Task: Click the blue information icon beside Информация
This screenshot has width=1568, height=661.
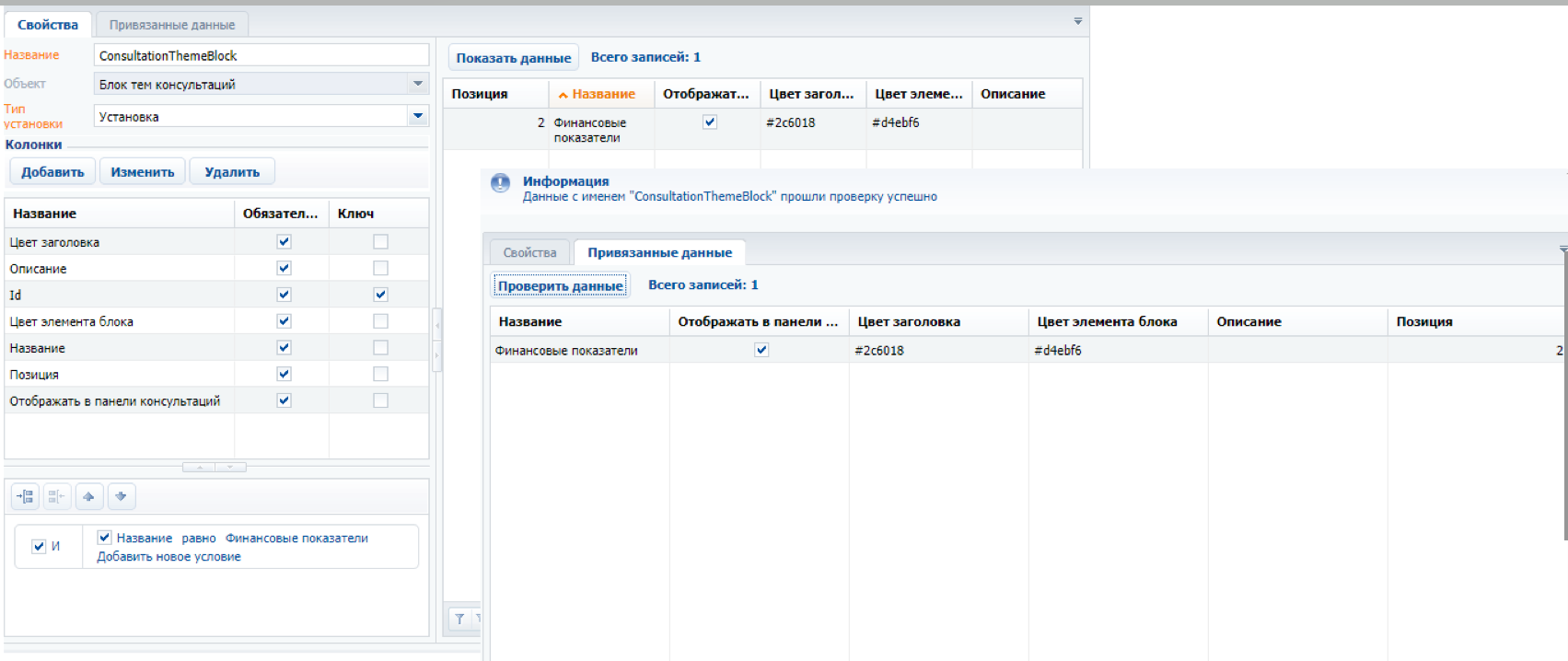Action: coord(500,183)
